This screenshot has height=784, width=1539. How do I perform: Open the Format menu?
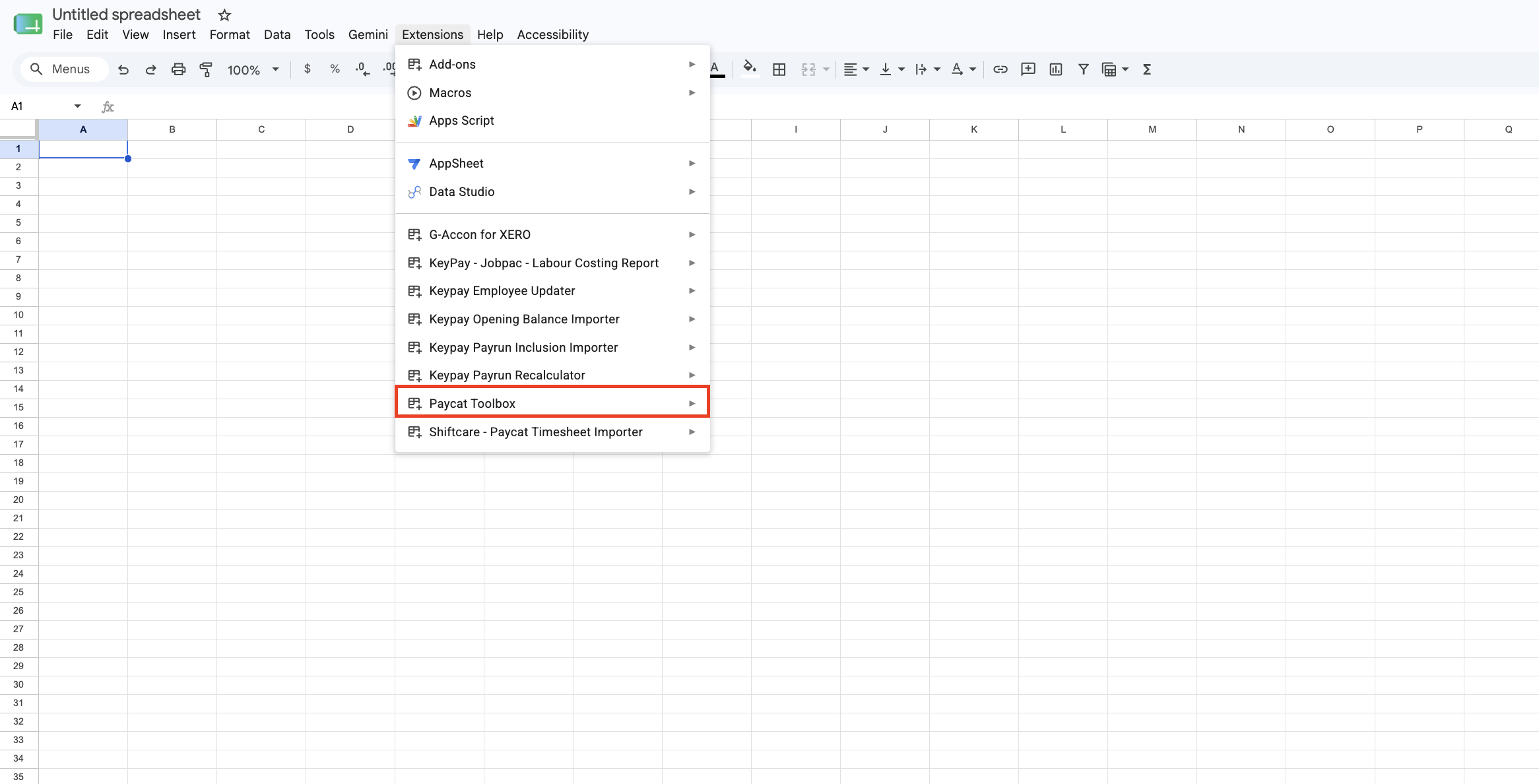point(230,34)
